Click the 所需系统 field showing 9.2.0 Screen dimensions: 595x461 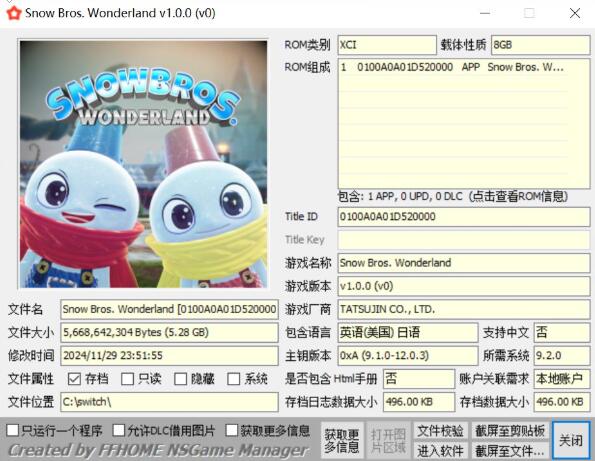562,356
